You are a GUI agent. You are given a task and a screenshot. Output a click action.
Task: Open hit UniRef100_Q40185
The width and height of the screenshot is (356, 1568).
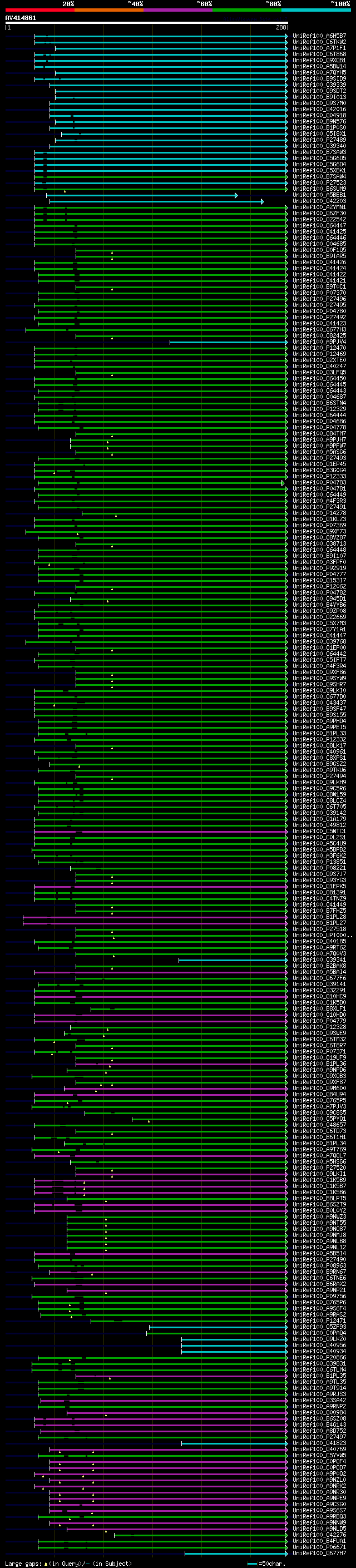(x=319, y=942)
